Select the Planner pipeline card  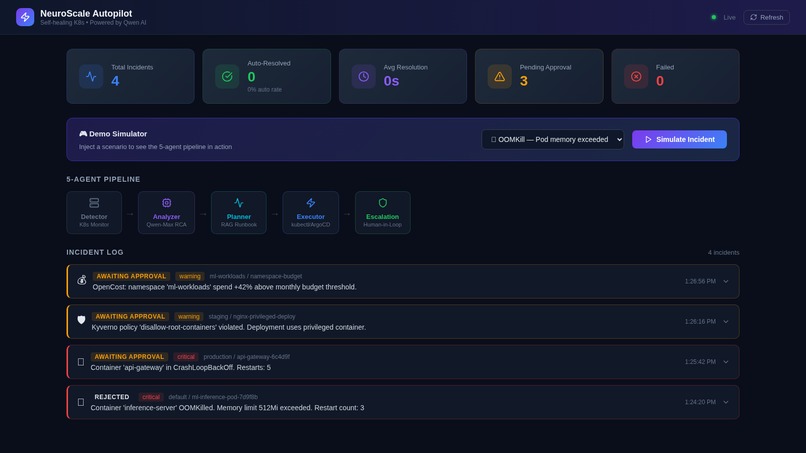click(x=239, y=212)
